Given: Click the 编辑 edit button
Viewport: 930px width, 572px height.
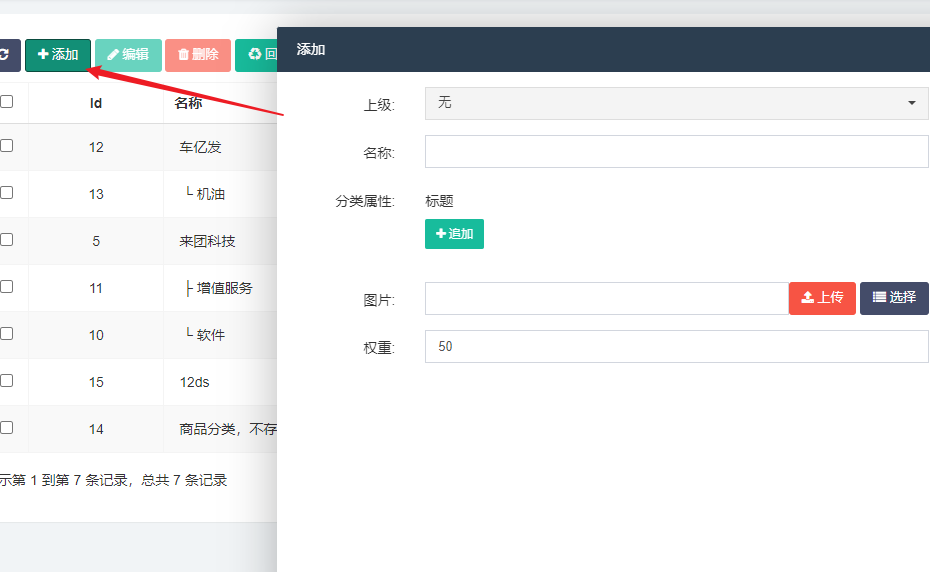Looking at the screenshot, I should click(128, 55).
